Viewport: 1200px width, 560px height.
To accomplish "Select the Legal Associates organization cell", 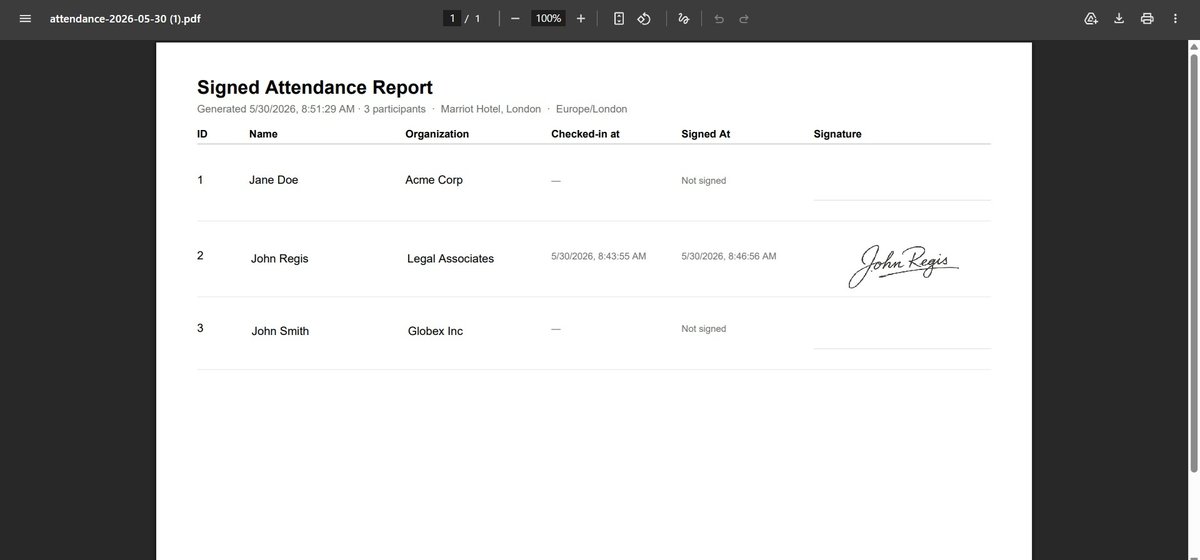I will coord(451,258).
